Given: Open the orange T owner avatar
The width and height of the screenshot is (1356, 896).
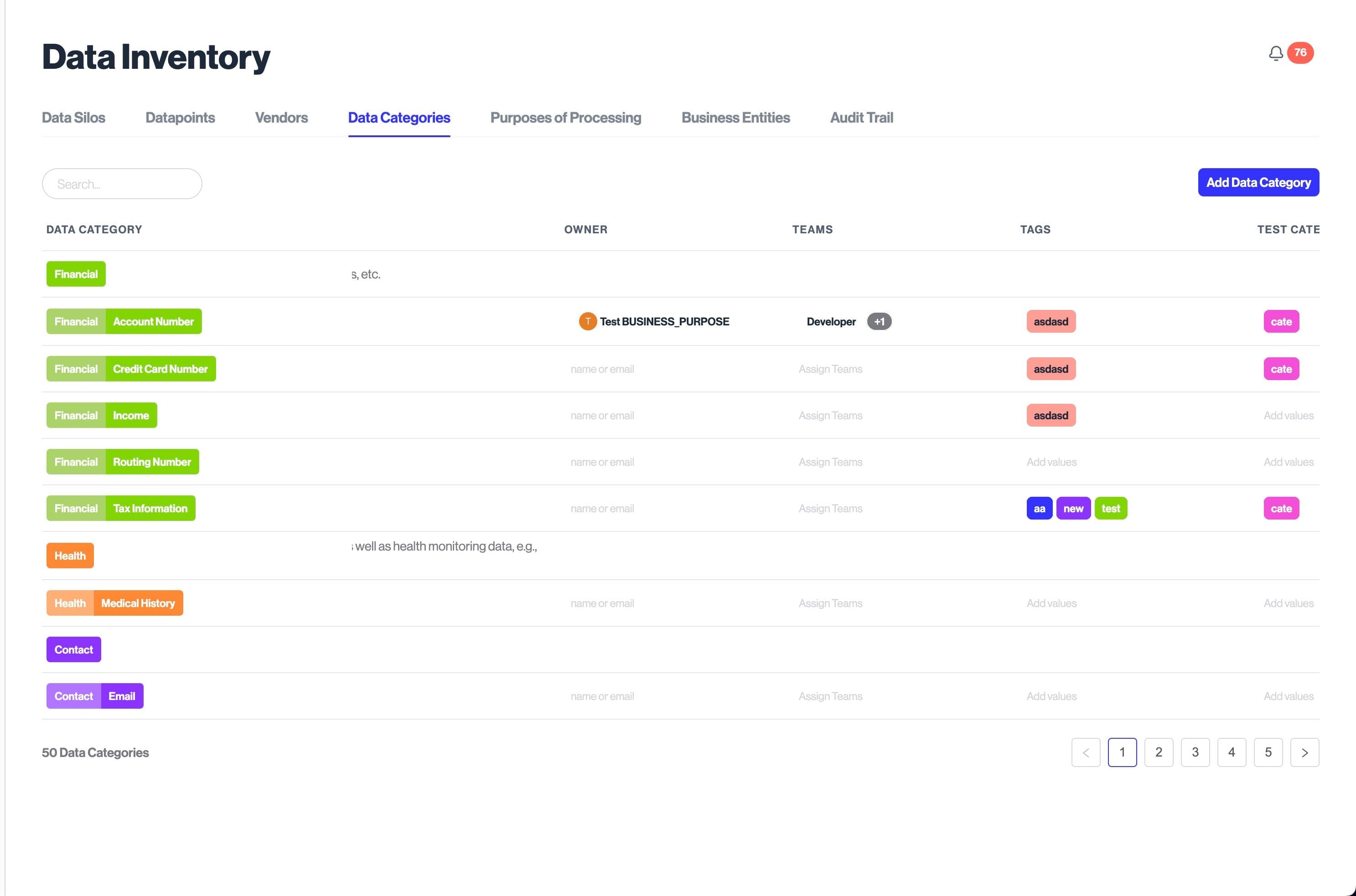Looking at the screenshot, I should (x=587, y=321).
